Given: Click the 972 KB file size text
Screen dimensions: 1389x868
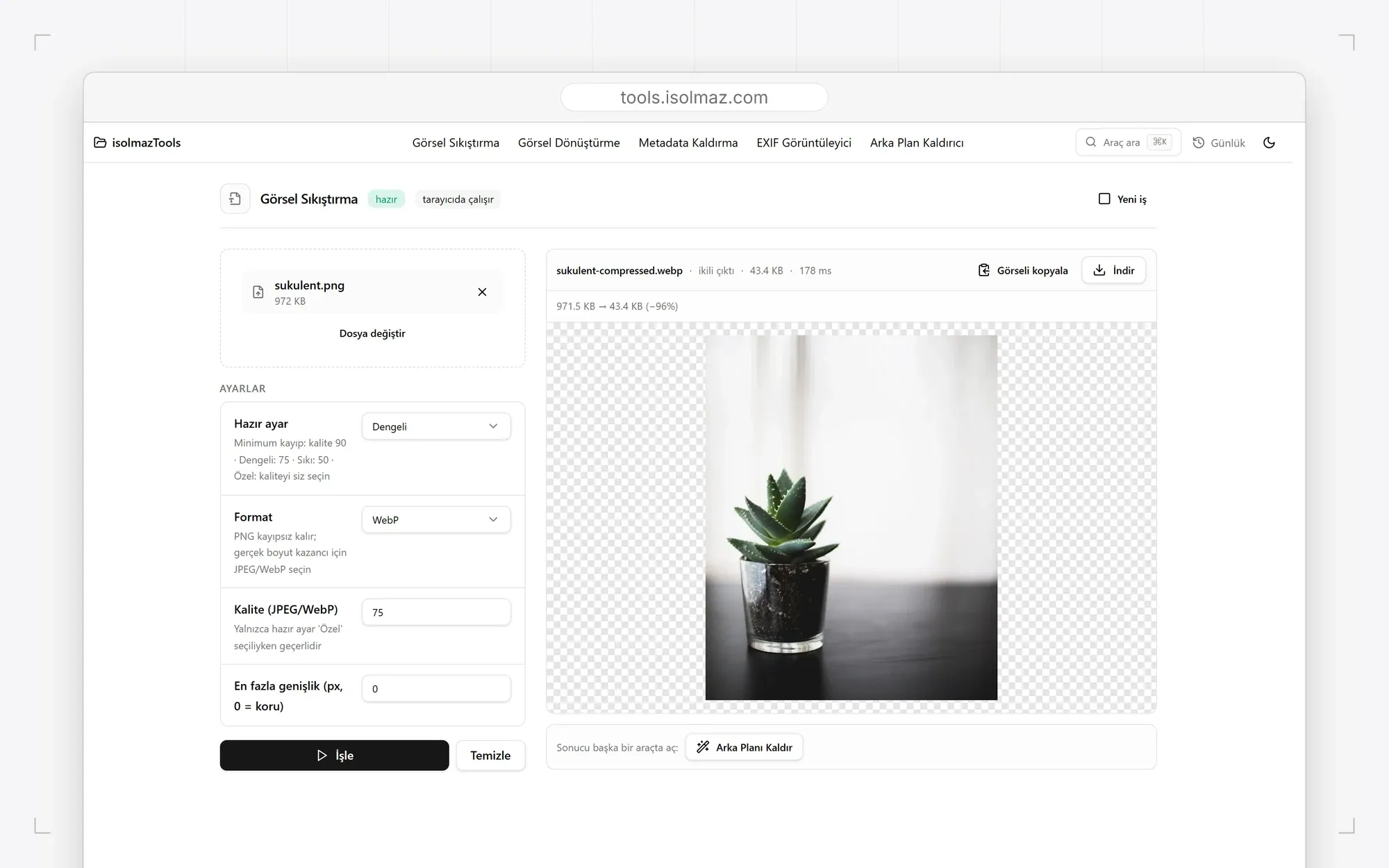Looking at the screenshot, I should 290,301.
